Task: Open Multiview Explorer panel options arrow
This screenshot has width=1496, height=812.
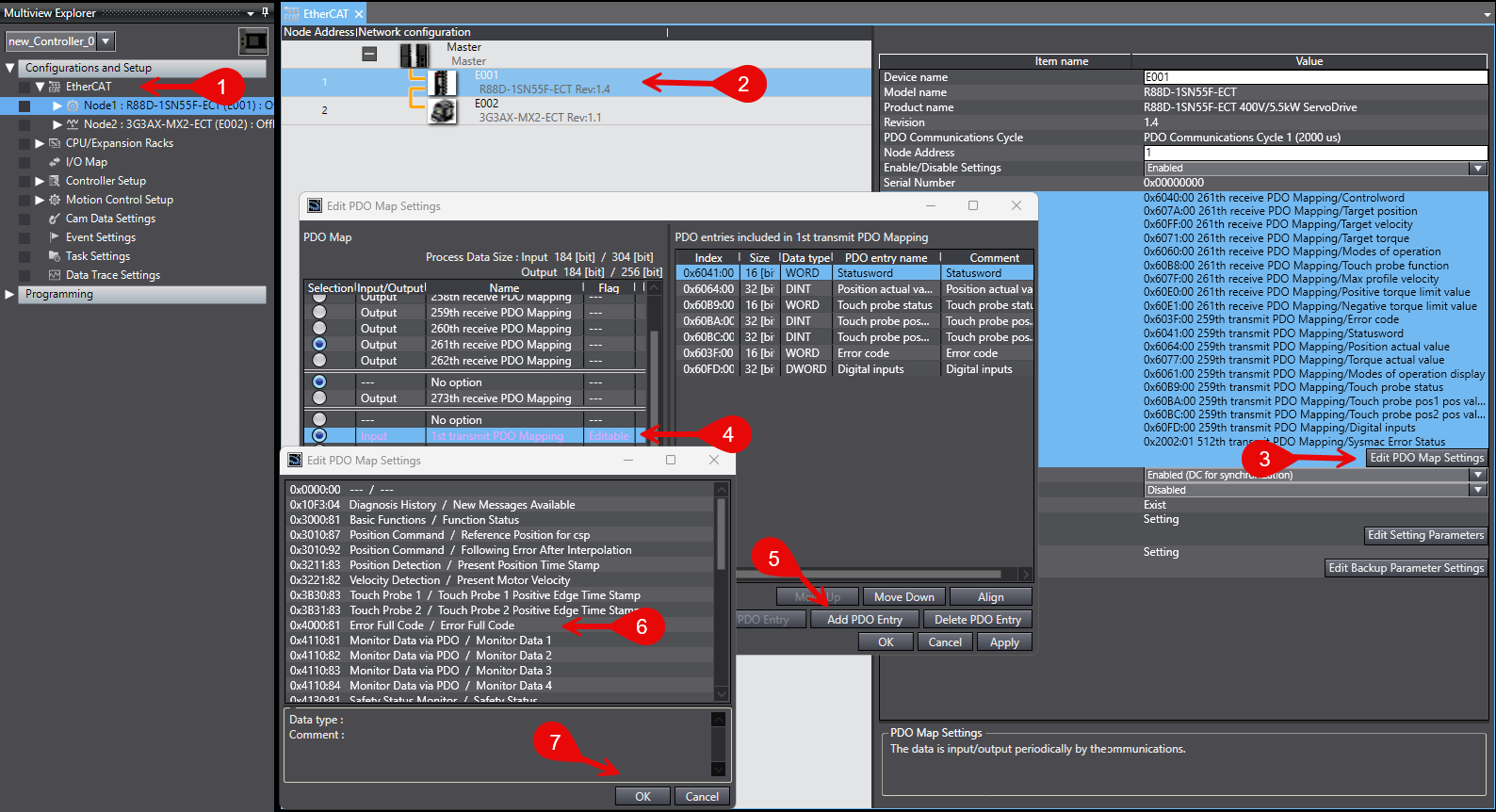Action: click(x=251, y=13)
